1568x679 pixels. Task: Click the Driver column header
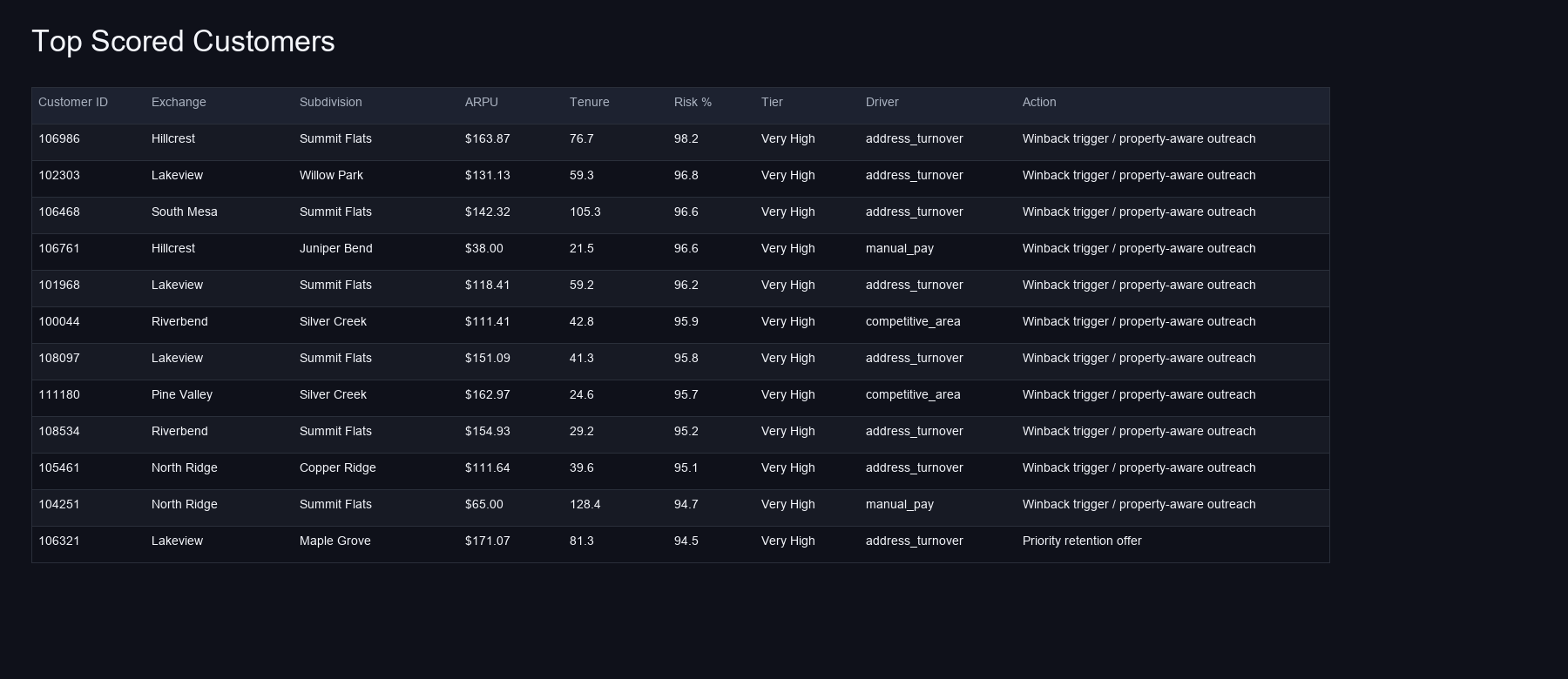882,102
